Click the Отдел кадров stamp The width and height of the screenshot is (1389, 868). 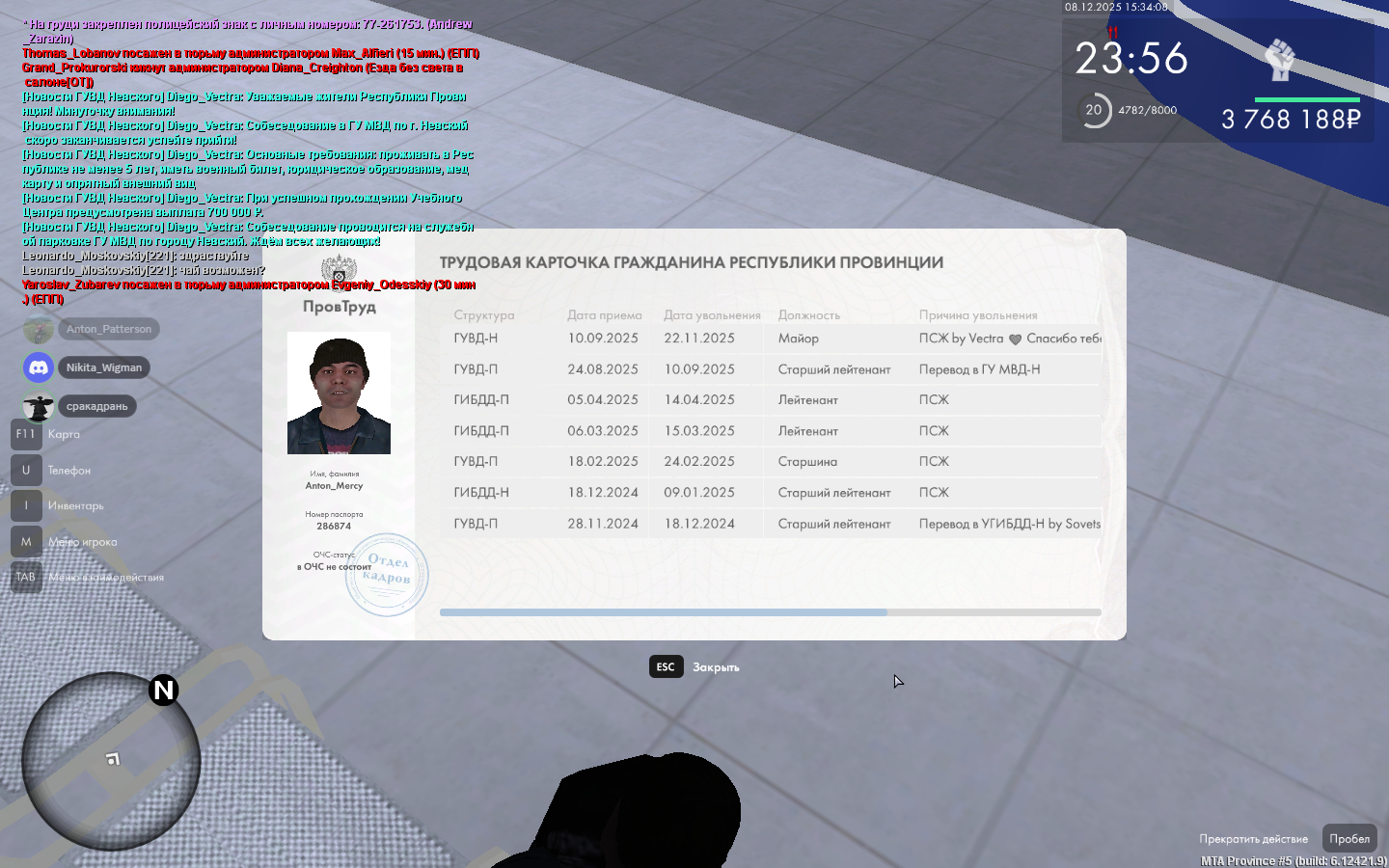pyautogui.click(x=387, y=574)
